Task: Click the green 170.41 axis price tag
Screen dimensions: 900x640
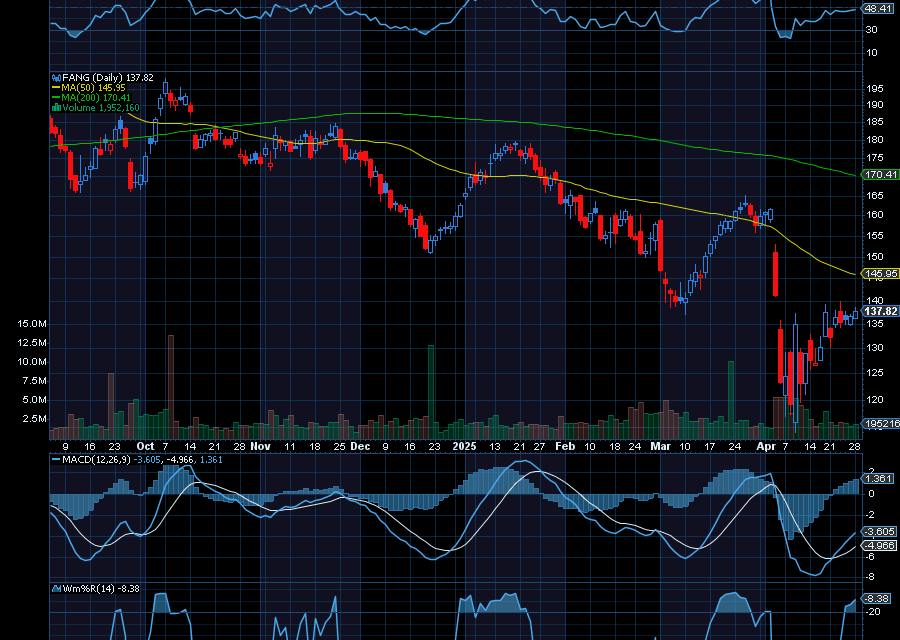Action: (x=879, y=175)
